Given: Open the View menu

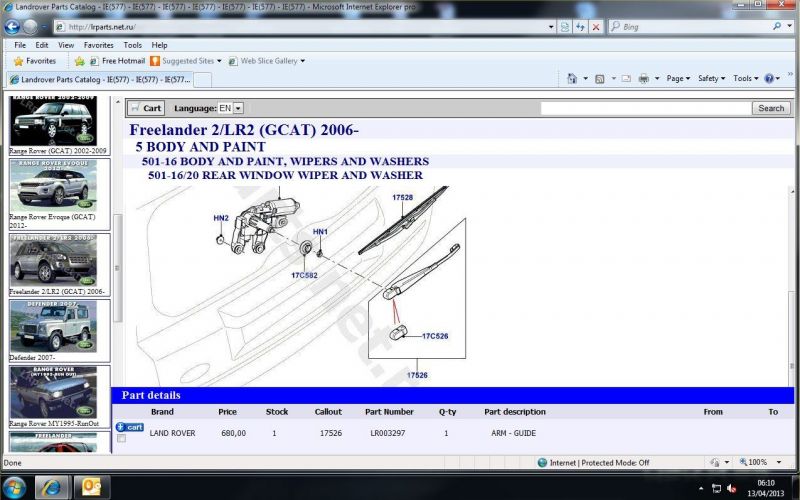Looking at the screenshot, I should pos(66,45).
